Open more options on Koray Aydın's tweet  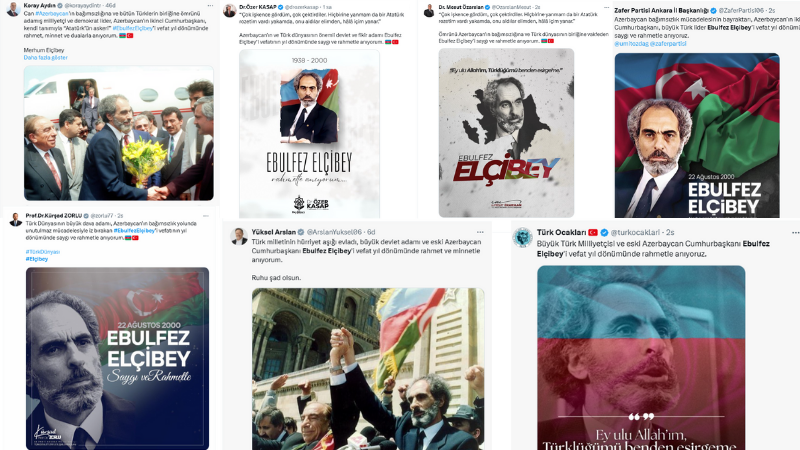210,6
